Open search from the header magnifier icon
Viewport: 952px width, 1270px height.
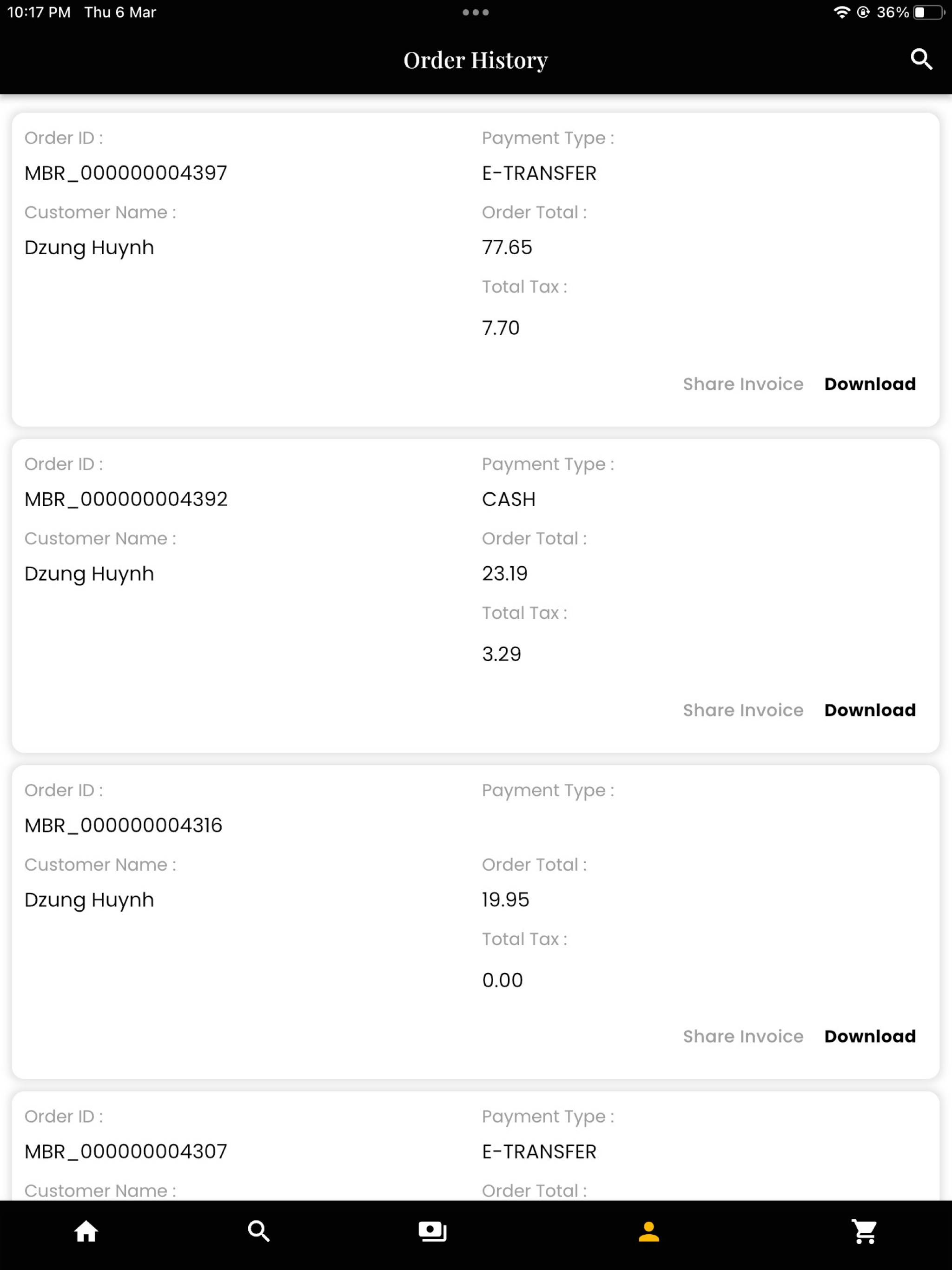coord(921,59)
